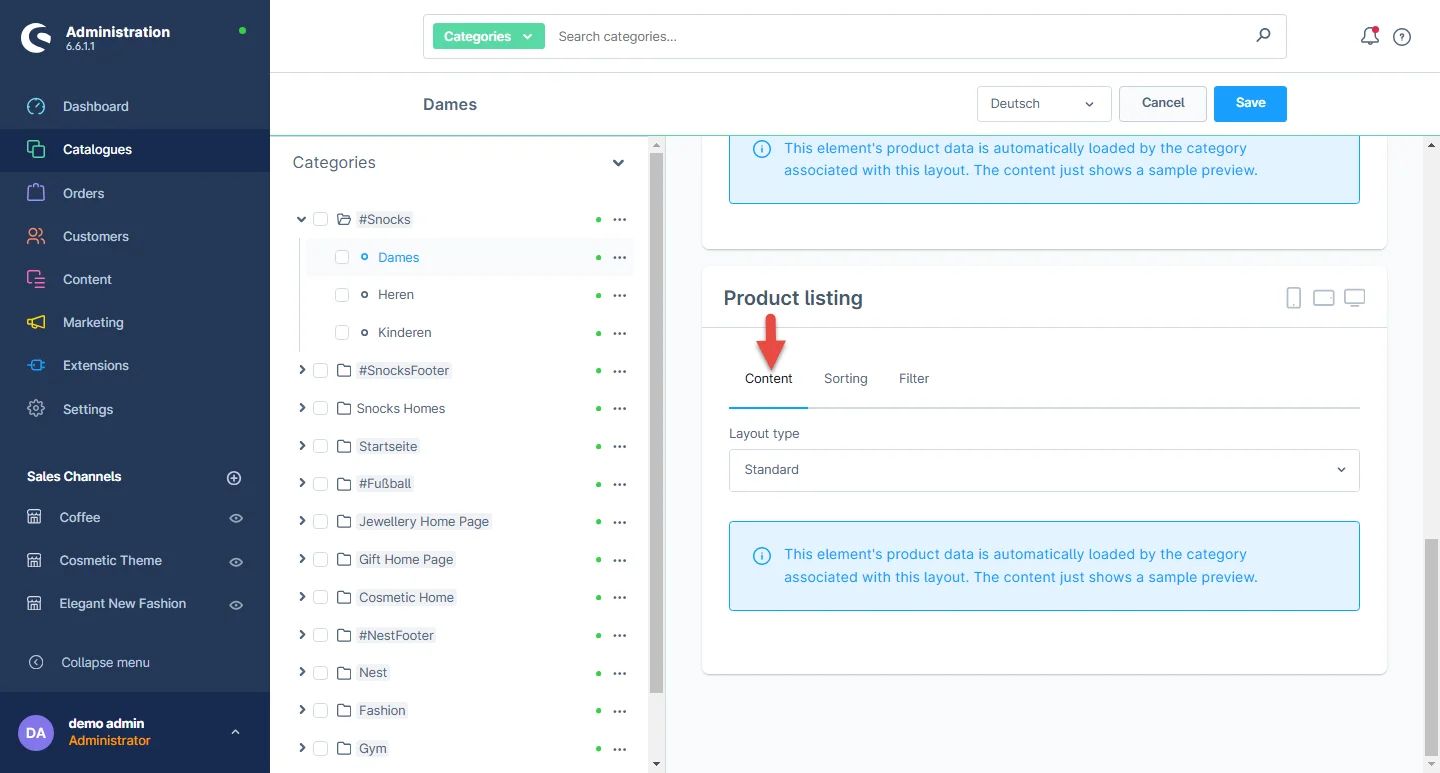
Task: Click the Cancel button
Action: (1162, 103)
